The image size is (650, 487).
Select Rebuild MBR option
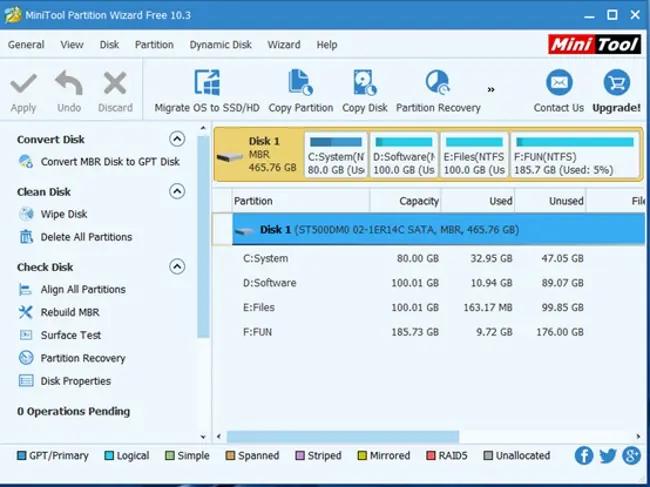[70, 312]
